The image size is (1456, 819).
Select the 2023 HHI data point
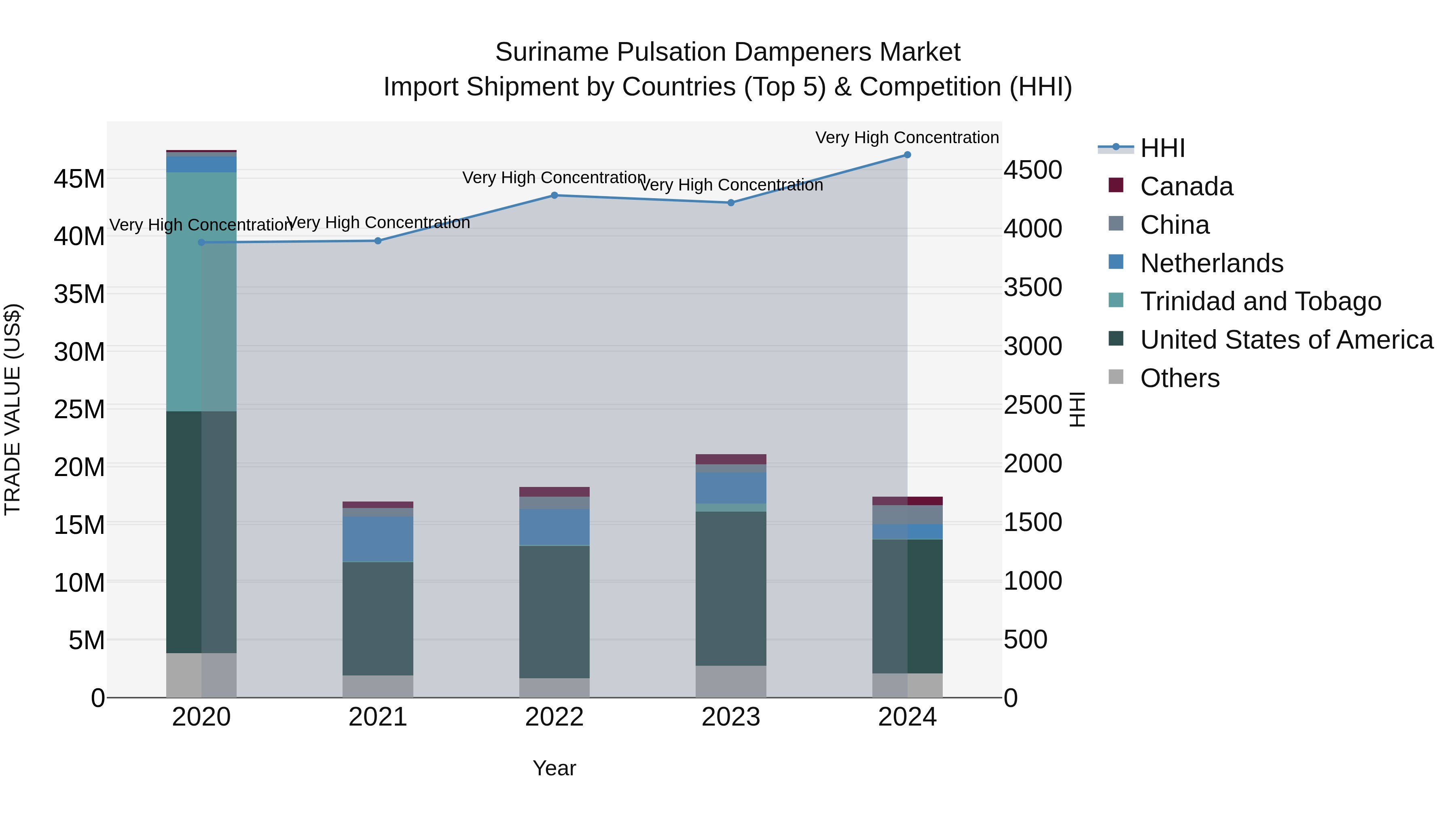pos(731,203)
